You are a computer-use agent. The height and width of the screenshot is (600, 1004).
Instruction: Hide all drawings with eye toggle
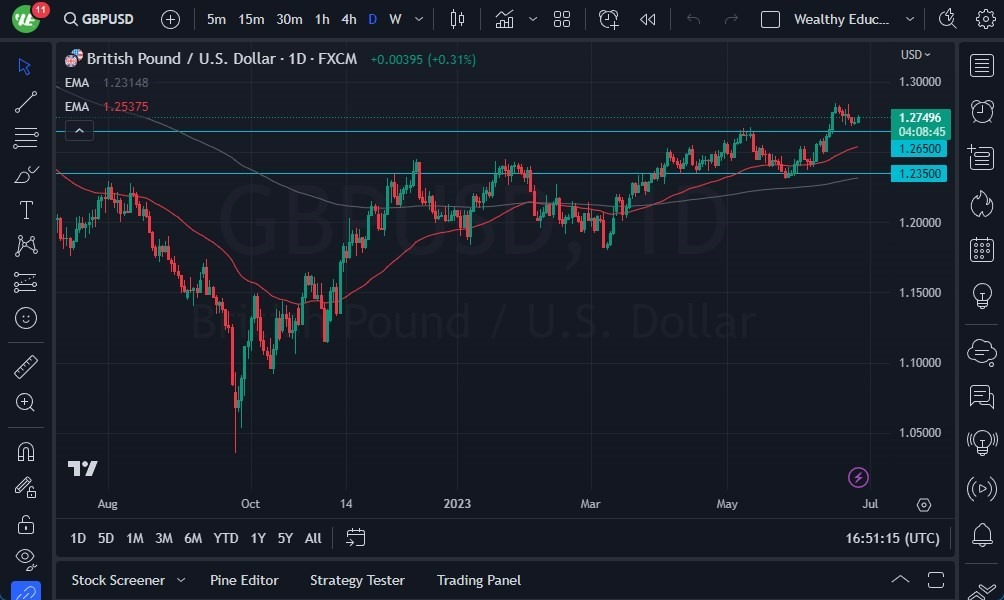pyautogui.click(x=25, y=559)
